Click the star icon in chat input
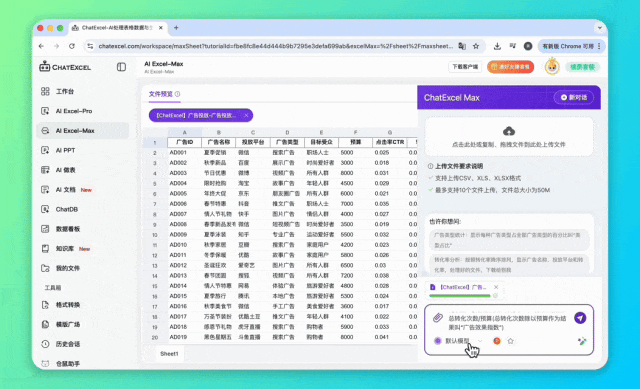 [510, 341]
